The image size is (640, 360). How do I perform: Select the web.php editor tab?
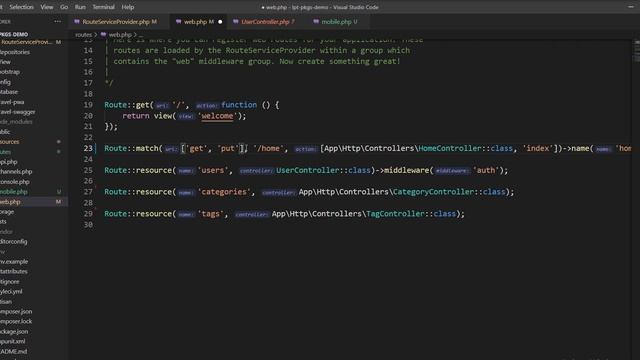[198, 22]
